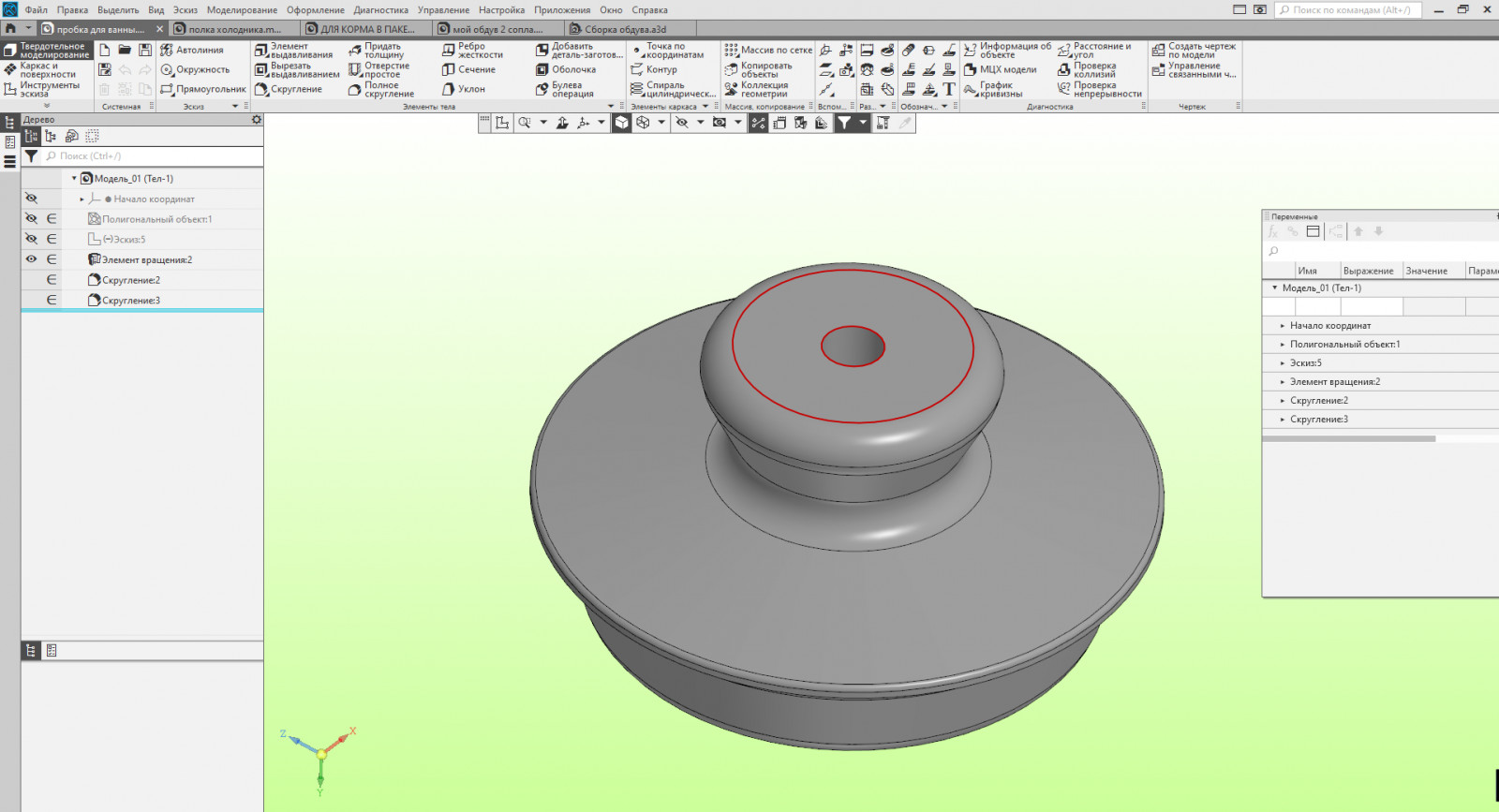Click Создать чертеж по модели
The height and width of the screenshot is (812, 1499).
(1194, 50)
